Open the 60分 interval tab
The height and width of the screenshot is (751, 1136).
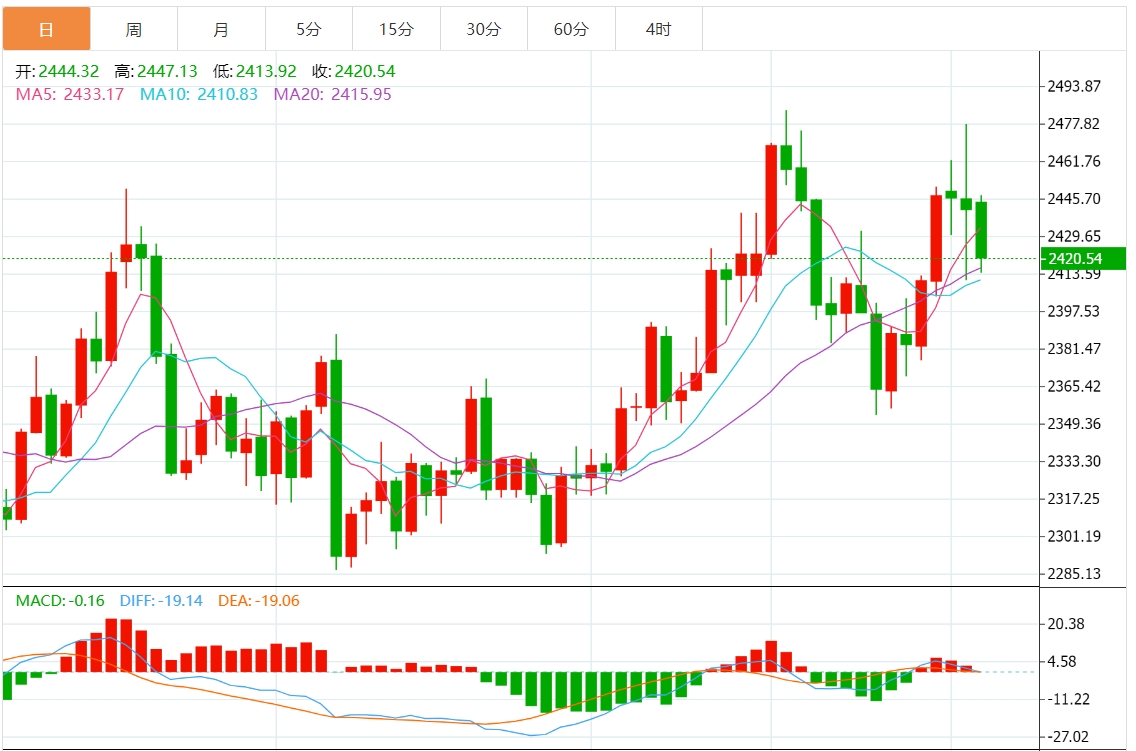point(572,29)
